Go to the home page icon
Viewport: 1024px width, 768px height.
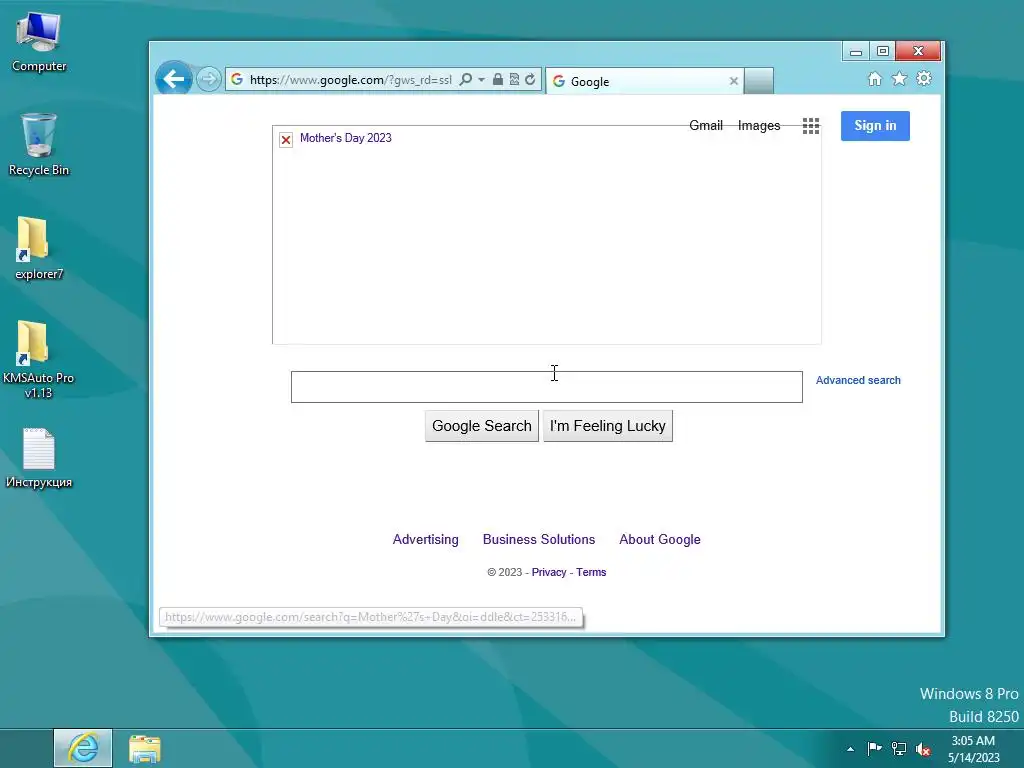coord(874,79)
